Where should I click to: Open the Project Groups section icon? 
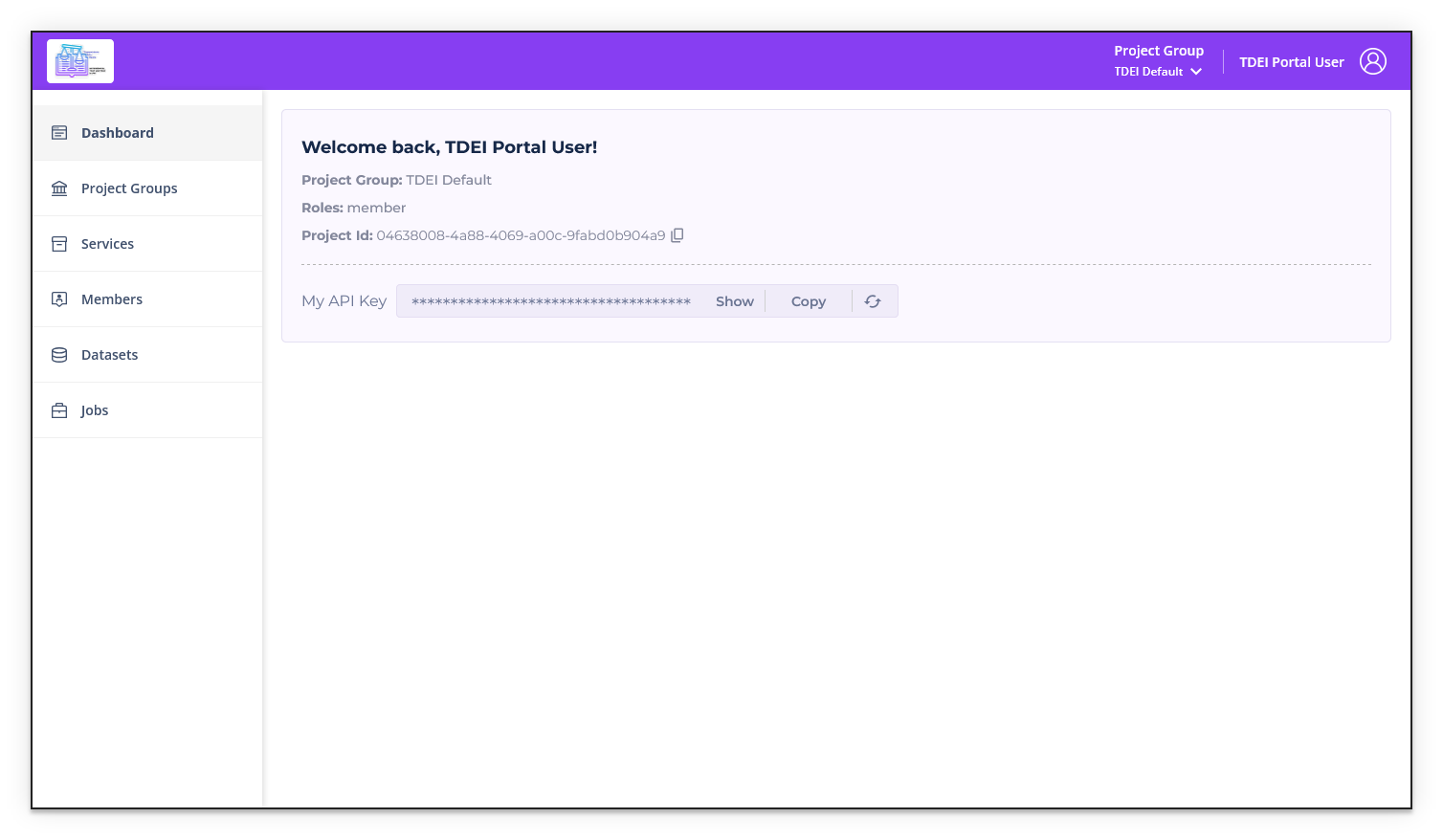(58, 188)
